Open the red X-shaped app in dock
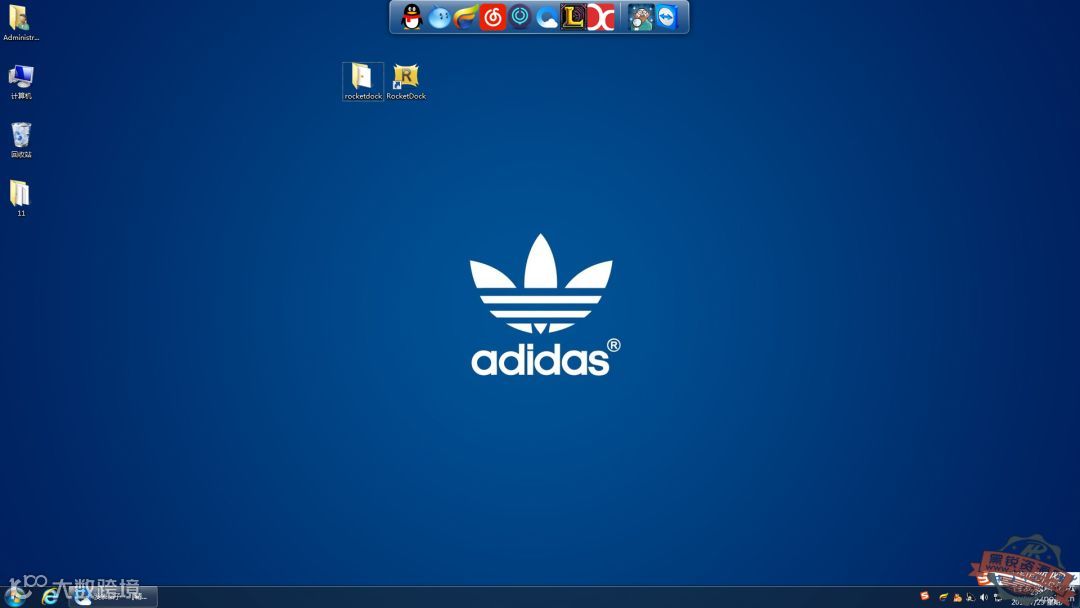 601,17
